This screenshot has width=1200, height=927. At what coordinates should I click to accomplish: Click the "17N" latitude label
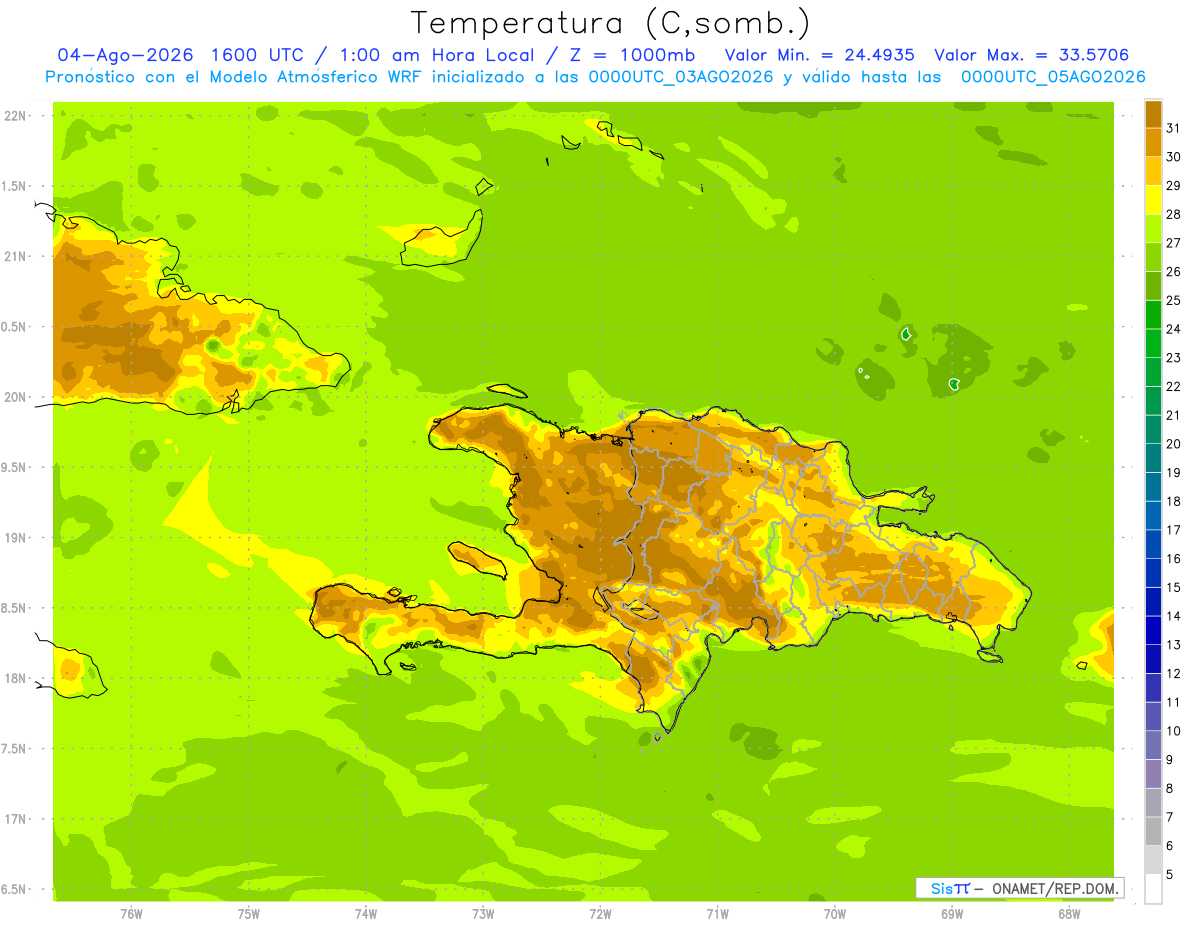[x=15, y=819]
